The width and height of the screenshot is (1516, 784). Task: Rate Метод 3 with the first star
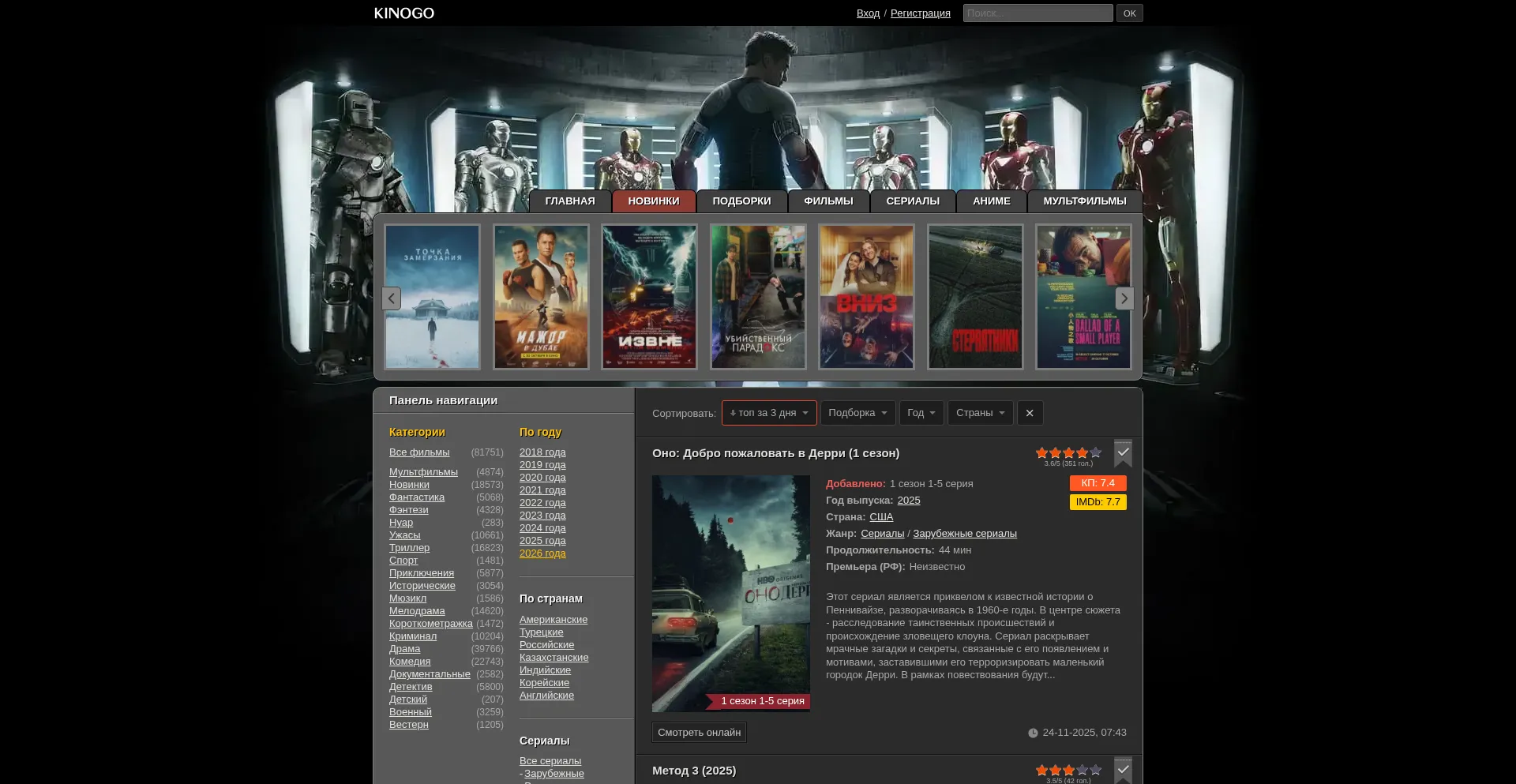tap(1041, 771)
